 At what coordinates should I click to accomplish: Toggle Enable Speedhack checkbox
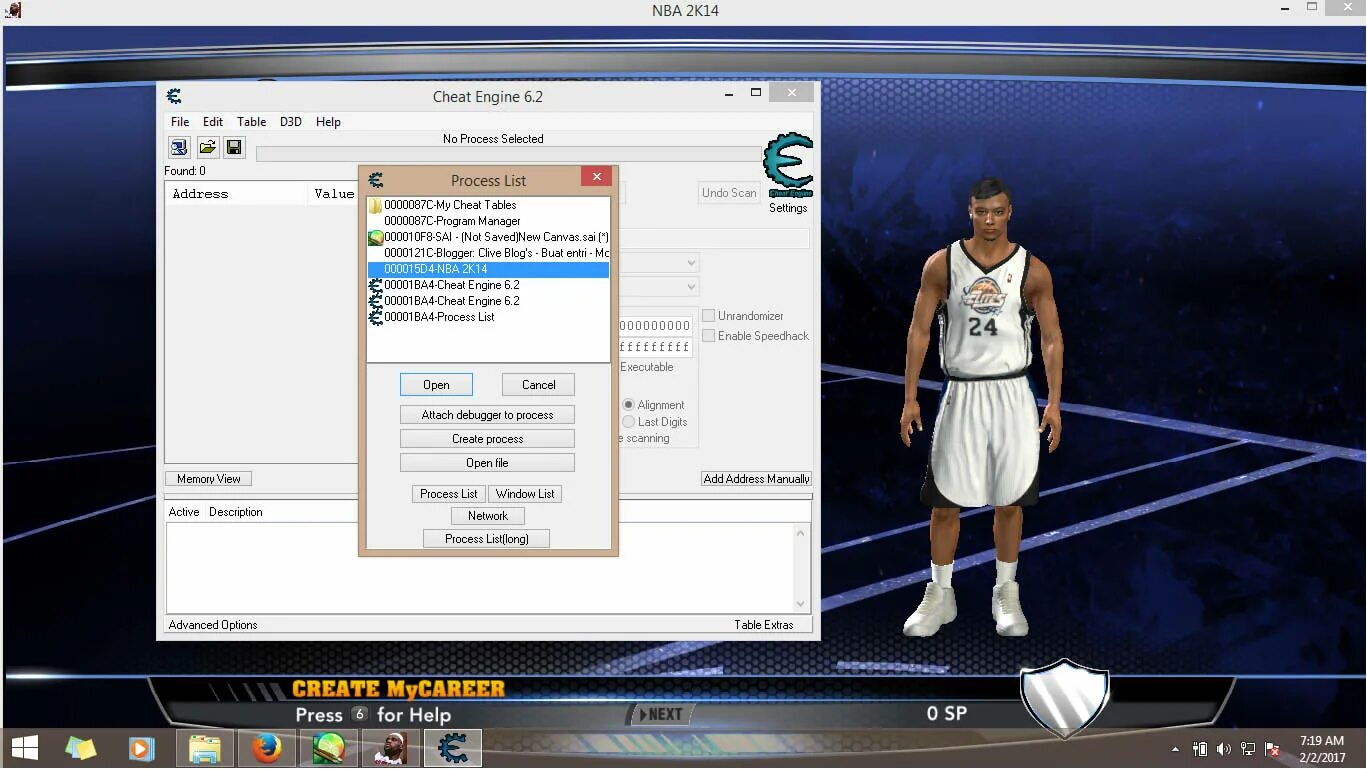(x=709, y=336)
